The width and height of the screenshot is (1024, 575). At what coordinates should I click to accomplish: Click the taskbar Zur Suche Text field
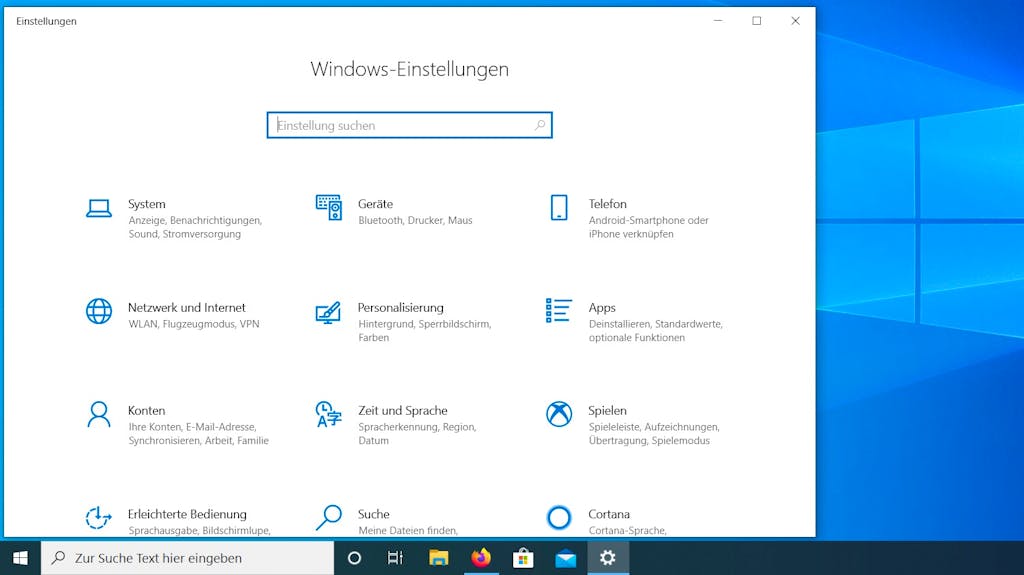coord(187,558)
